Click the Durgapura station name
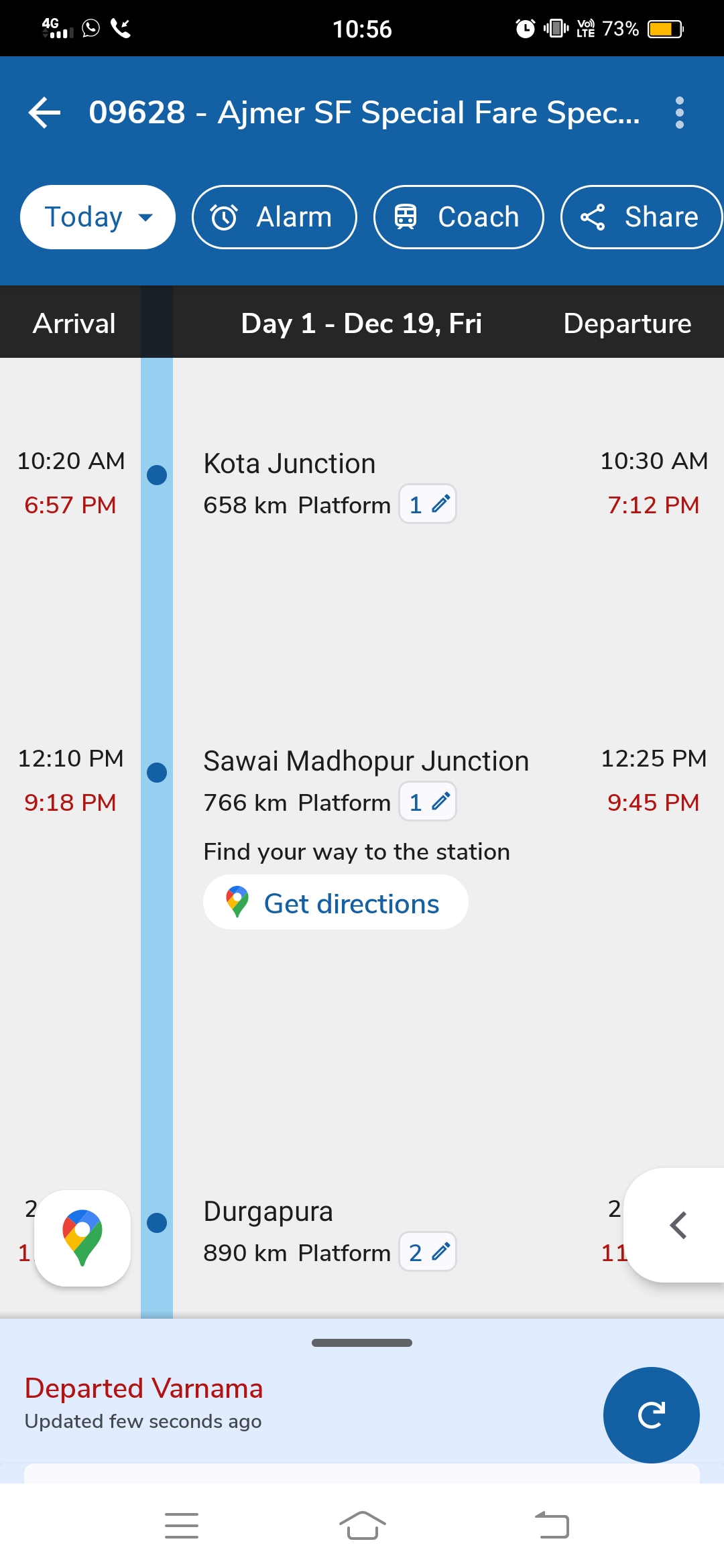Image resolution: width=724 pixels, height=1568 pixels. pyautogui.click(x=268, y=1212)
